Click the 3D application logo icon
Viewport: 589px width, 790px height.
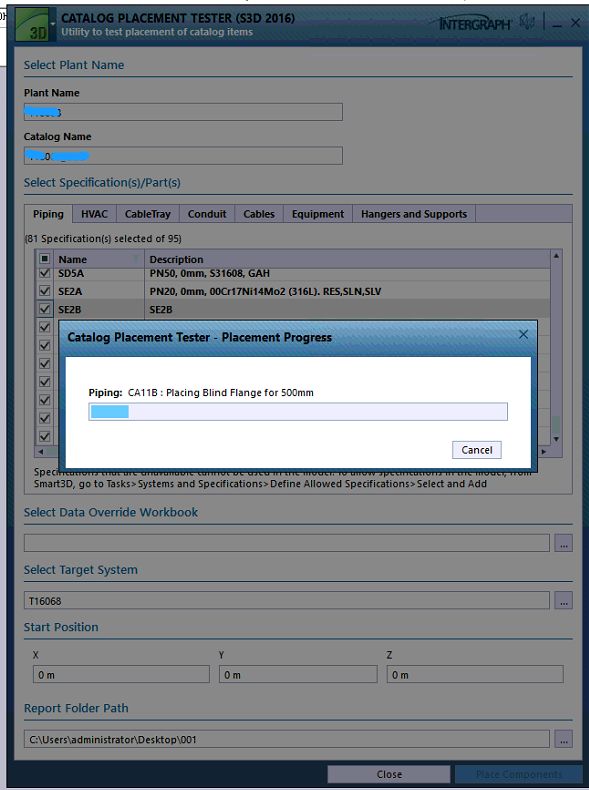[32, 24]
